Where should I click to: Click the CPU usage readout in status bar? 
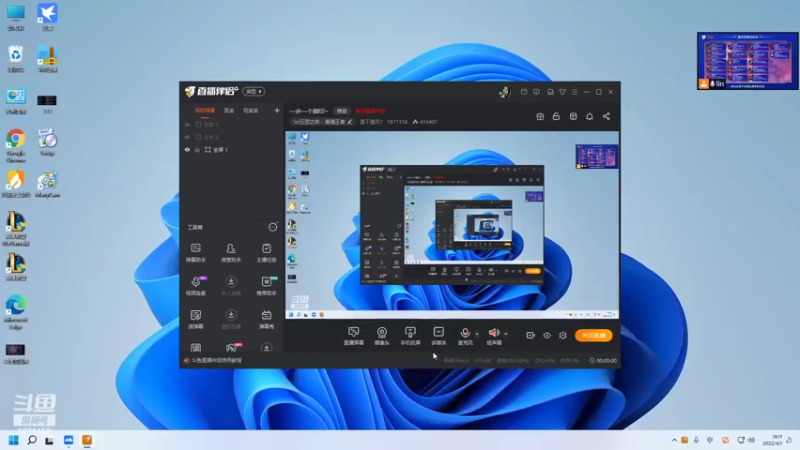coord(545,360)
